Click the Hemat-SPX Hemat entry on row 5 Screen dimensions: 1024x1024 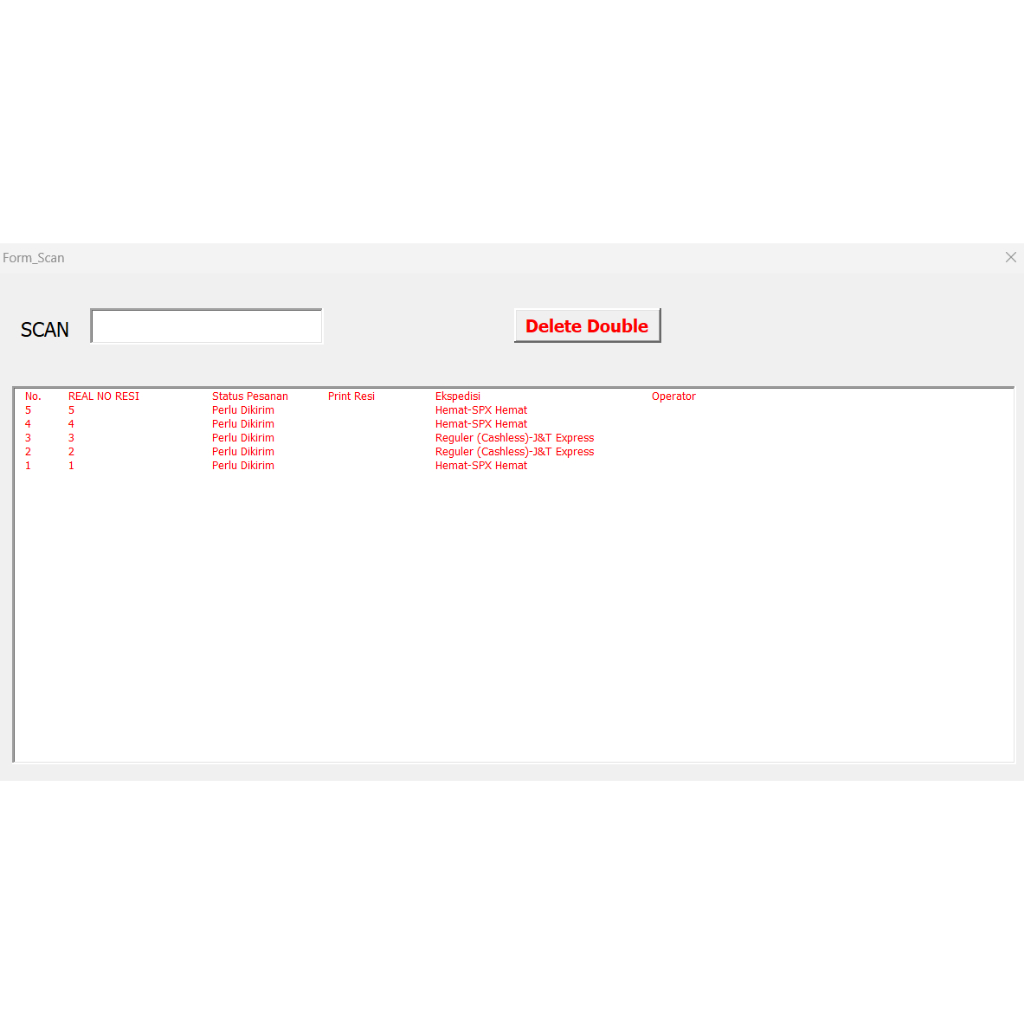click(x=481, y=409)
